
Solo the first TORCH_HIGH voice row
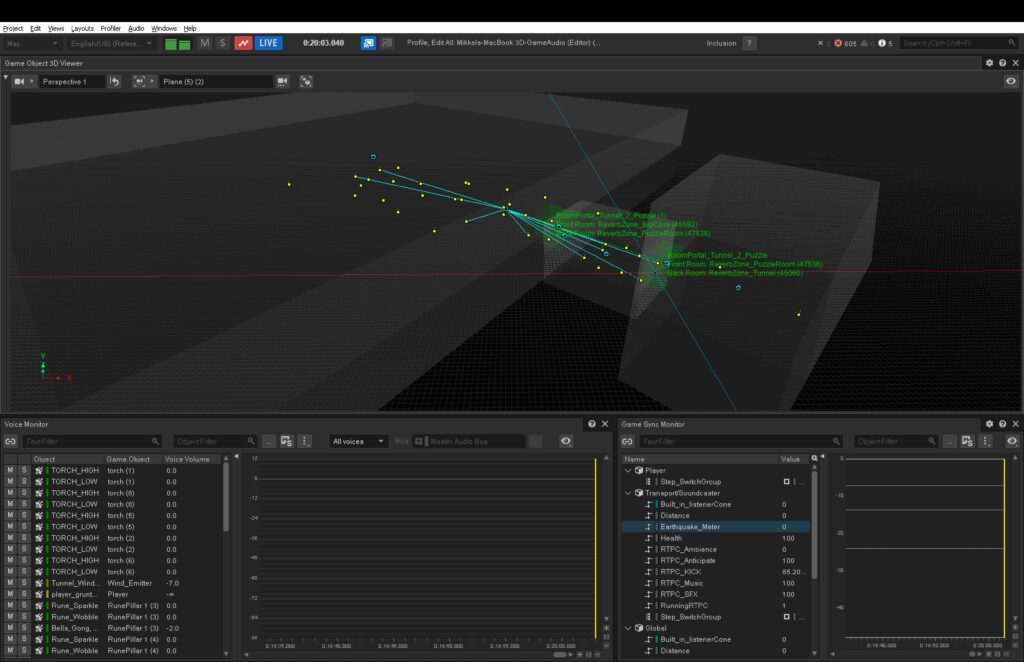[x=24, y=470]
